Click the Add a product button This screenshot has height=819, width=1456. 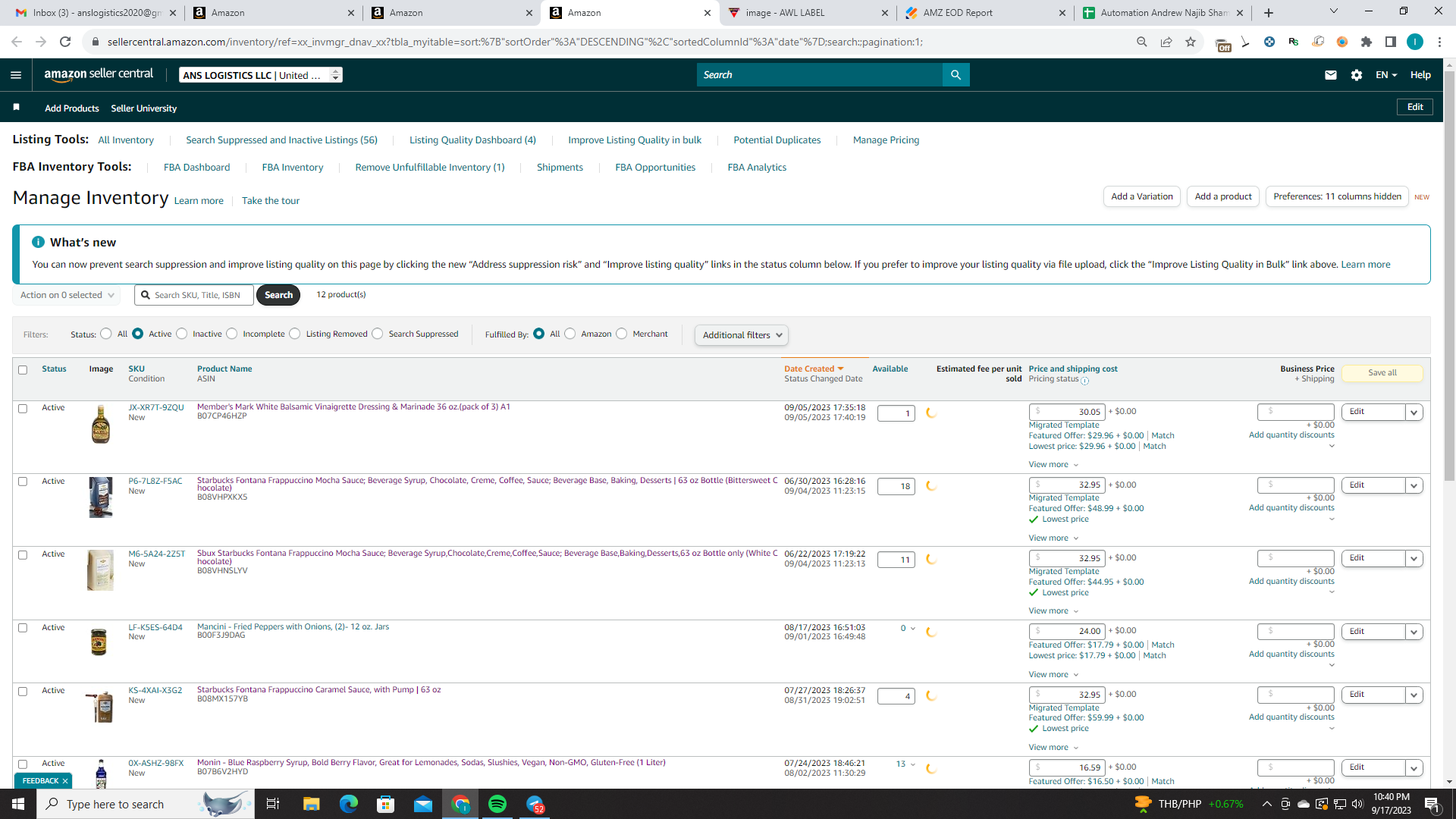coord(1223,196)
